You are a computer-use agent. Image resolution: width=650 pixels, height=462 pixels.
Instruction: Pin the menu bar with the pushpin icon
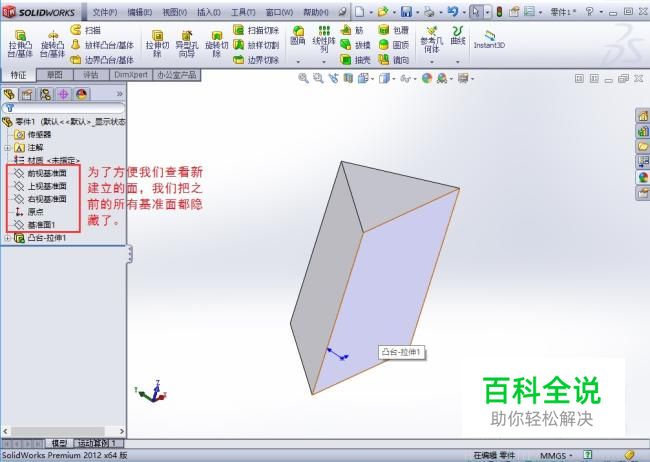coord(342,12)
